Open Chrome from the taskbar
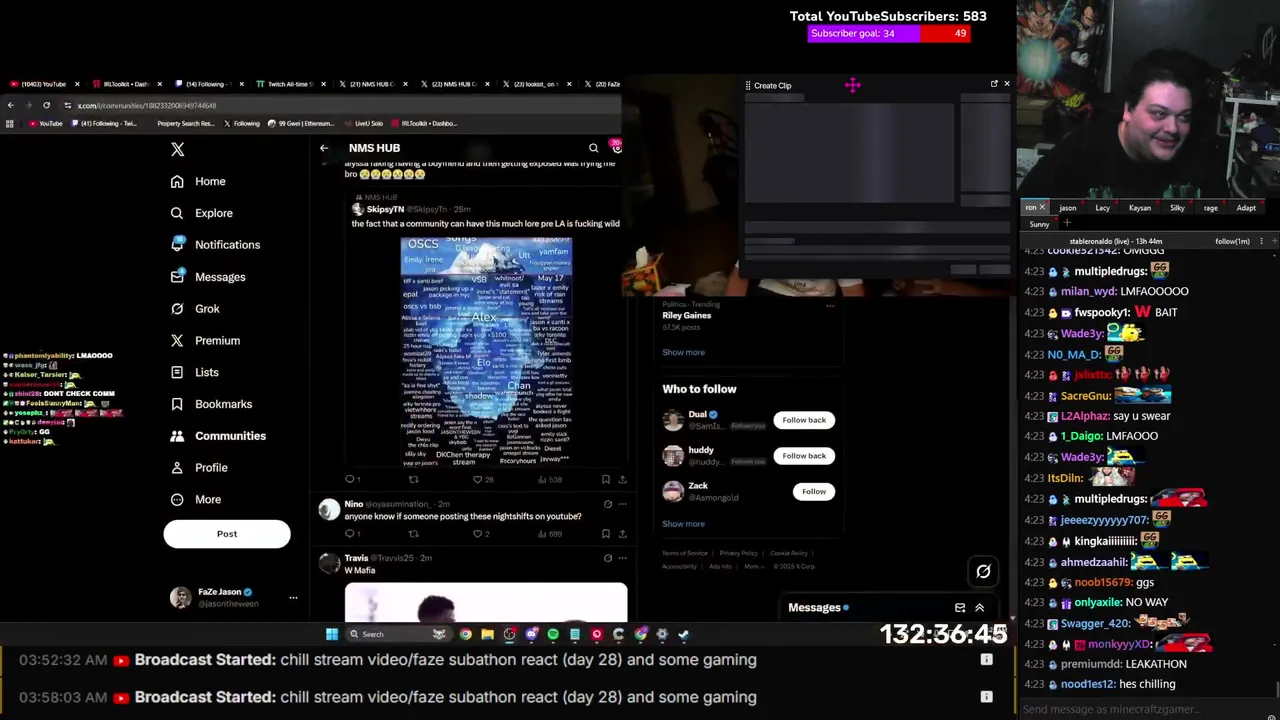Viewport: 1280px width, 720px height. tap(465, 634)
